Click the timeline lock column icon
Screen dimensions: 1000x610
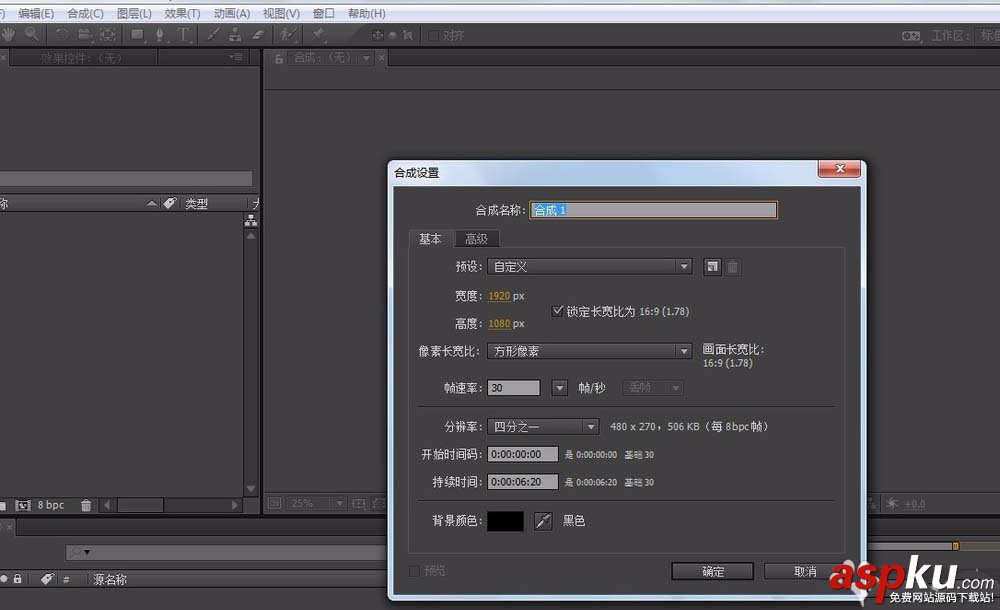click(17, 579)
